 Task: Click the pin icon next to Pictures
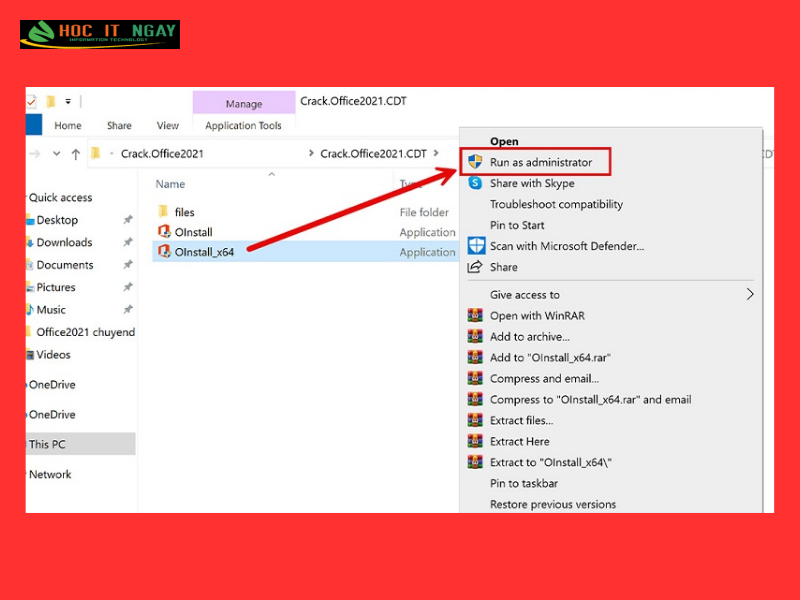coord(128,287)
